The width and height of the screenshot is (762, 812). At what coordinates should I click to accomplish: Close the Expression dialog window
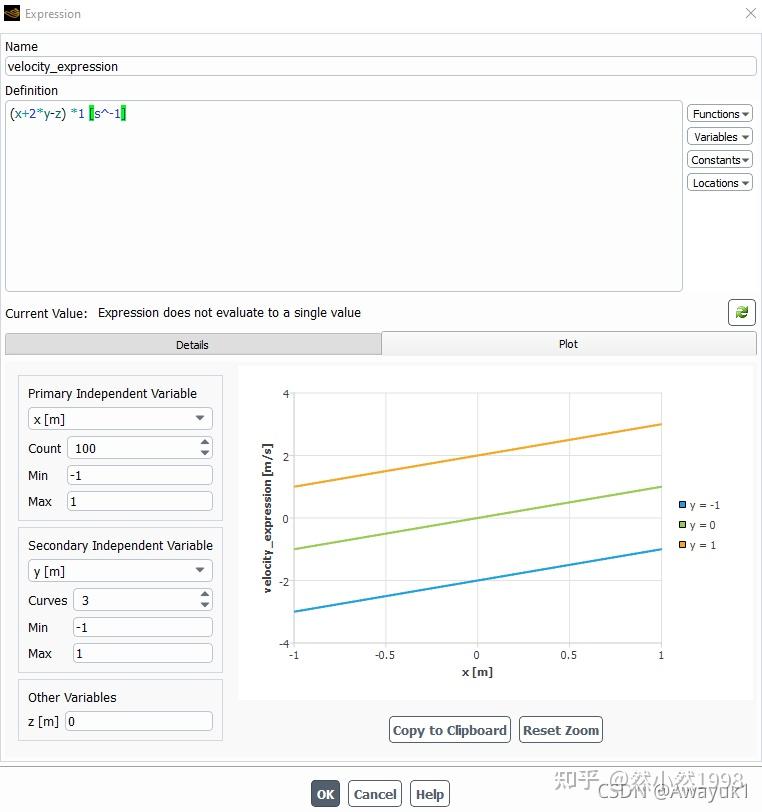[751, 13]
